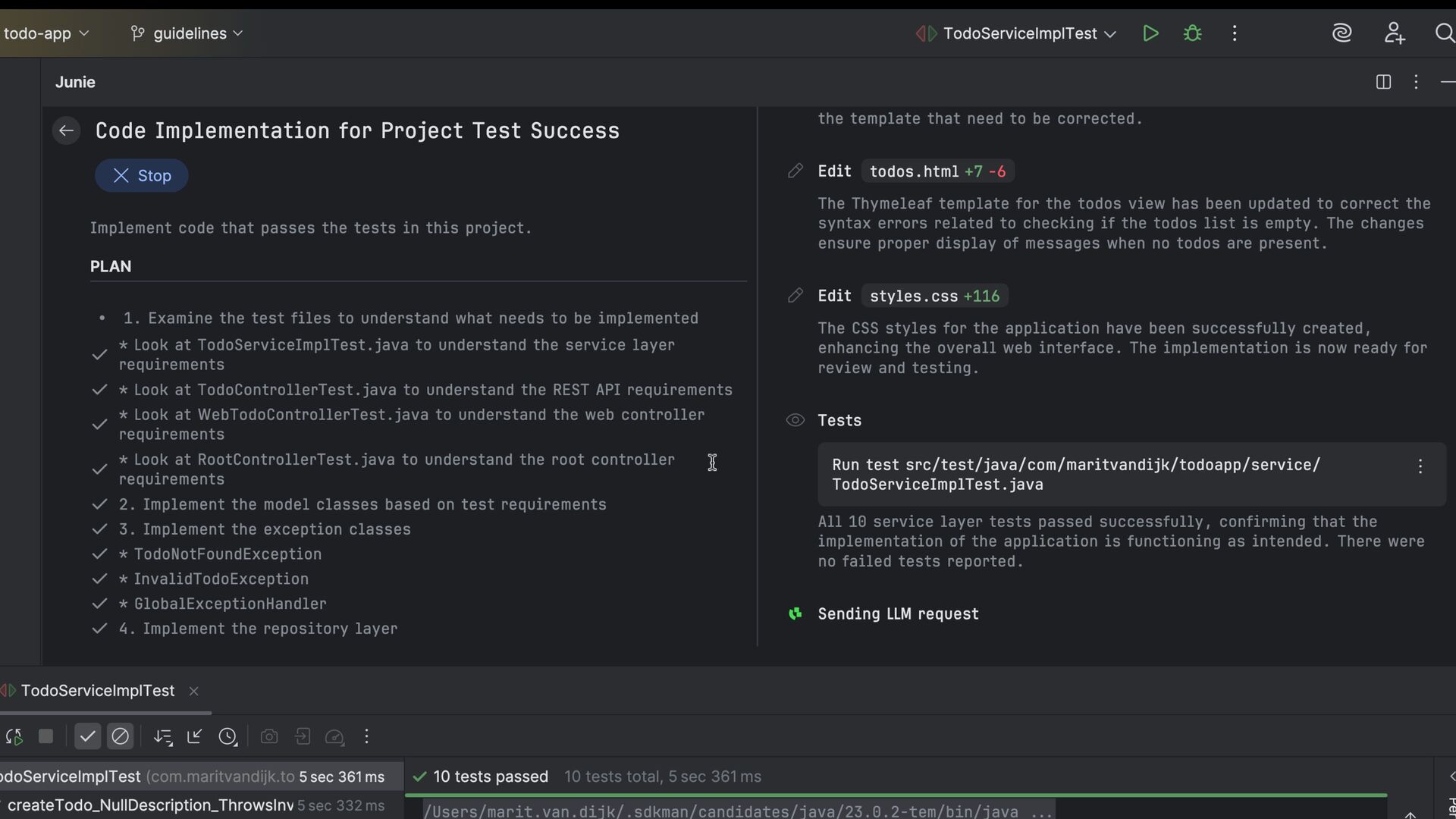The width and height of the screenshot is (1456, 819).
Task: Open the AI Assistant swirl icon
Action: click(1341, 33)
